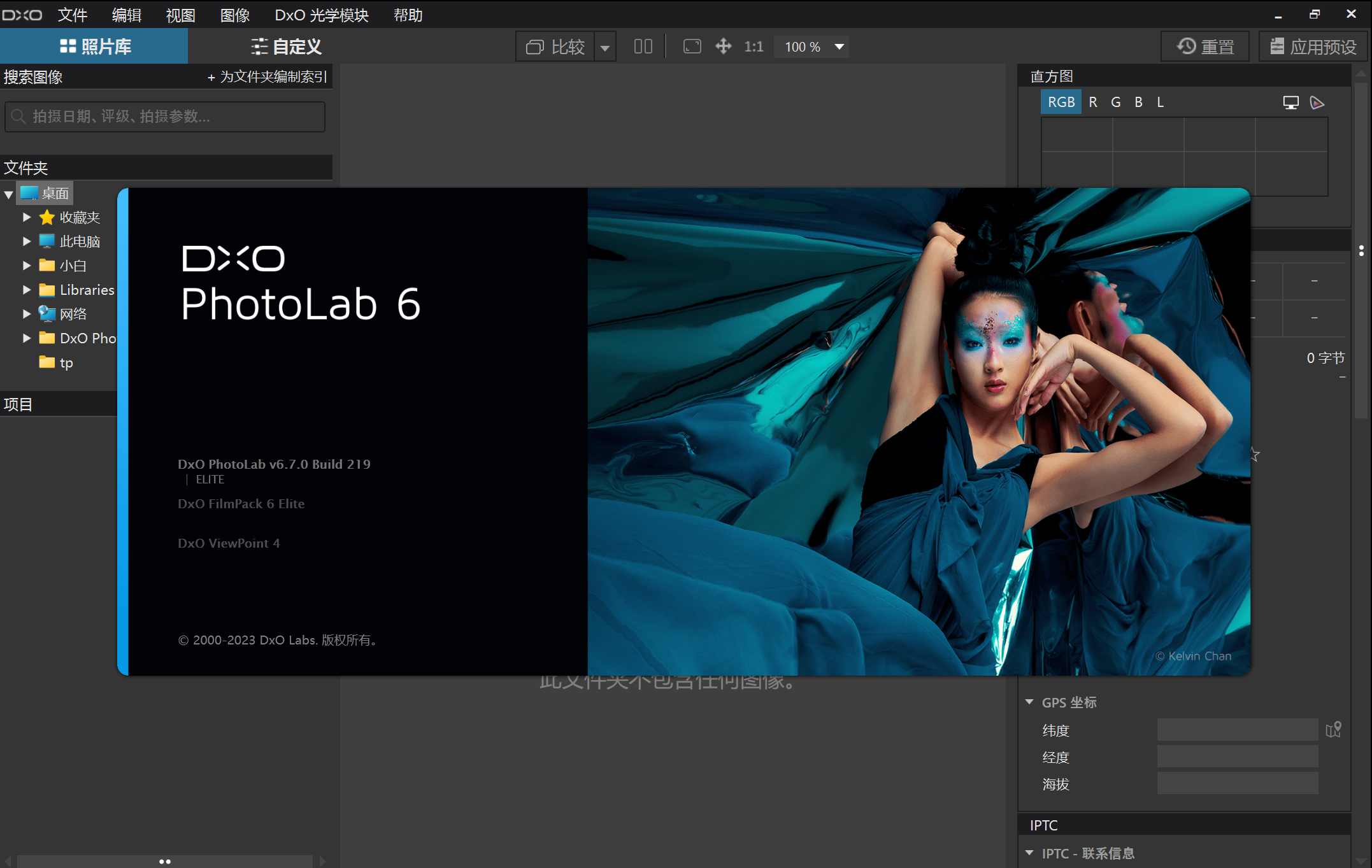Expand the 小白 folder
The height and width of the screenshot is (868, 1372).
point(27,266)
